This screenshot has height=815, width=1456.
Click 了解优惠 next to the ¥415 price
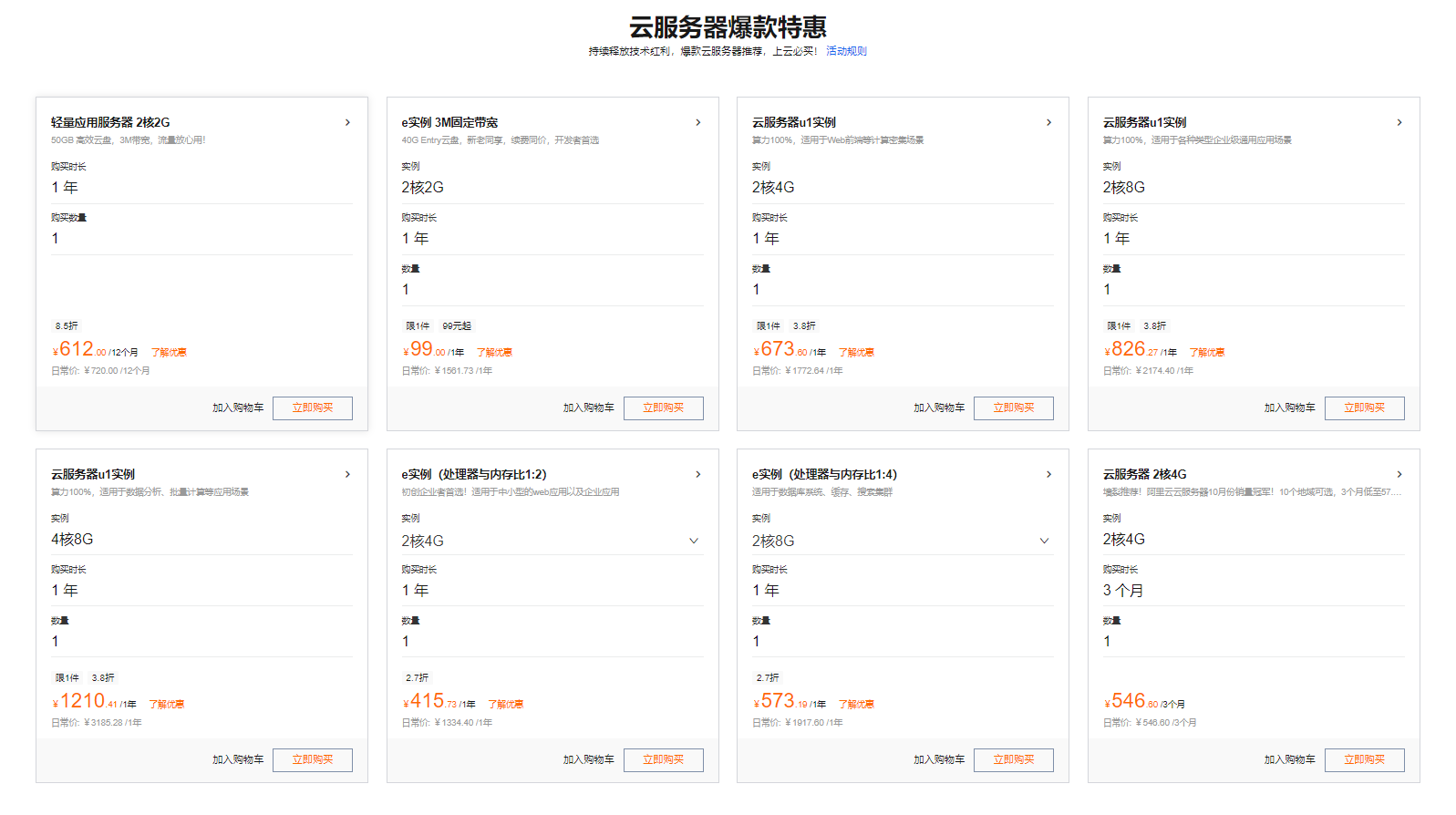pyautogui.click(x=506, y=704)
